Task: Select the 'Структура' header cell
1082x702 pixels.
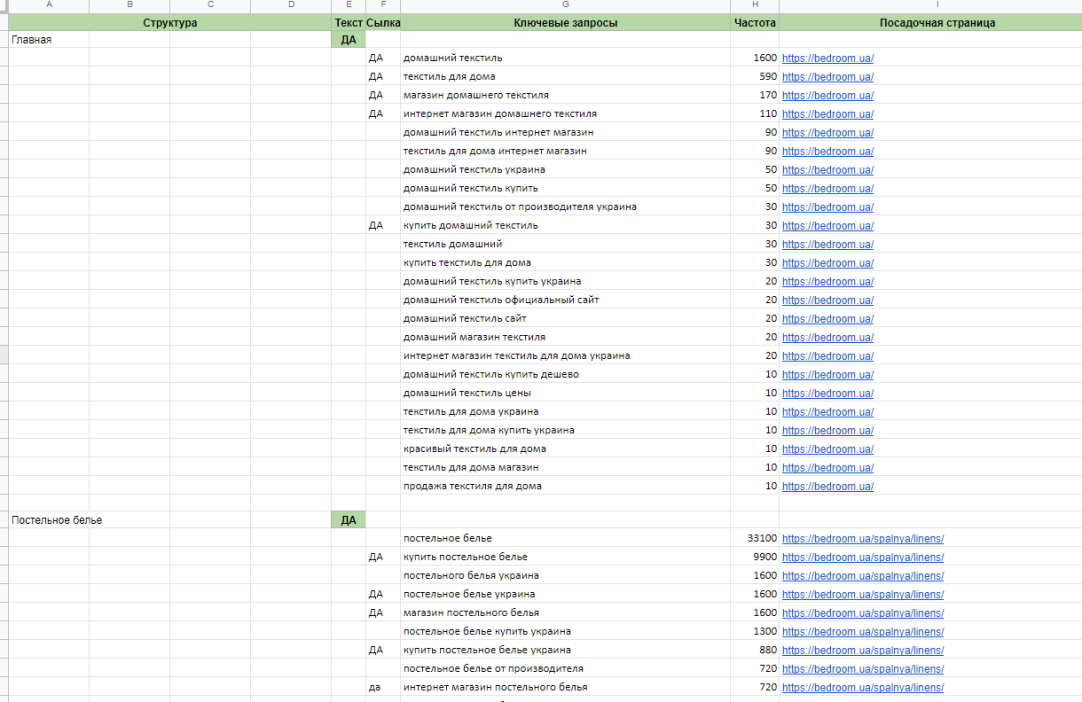Action: 170,23
